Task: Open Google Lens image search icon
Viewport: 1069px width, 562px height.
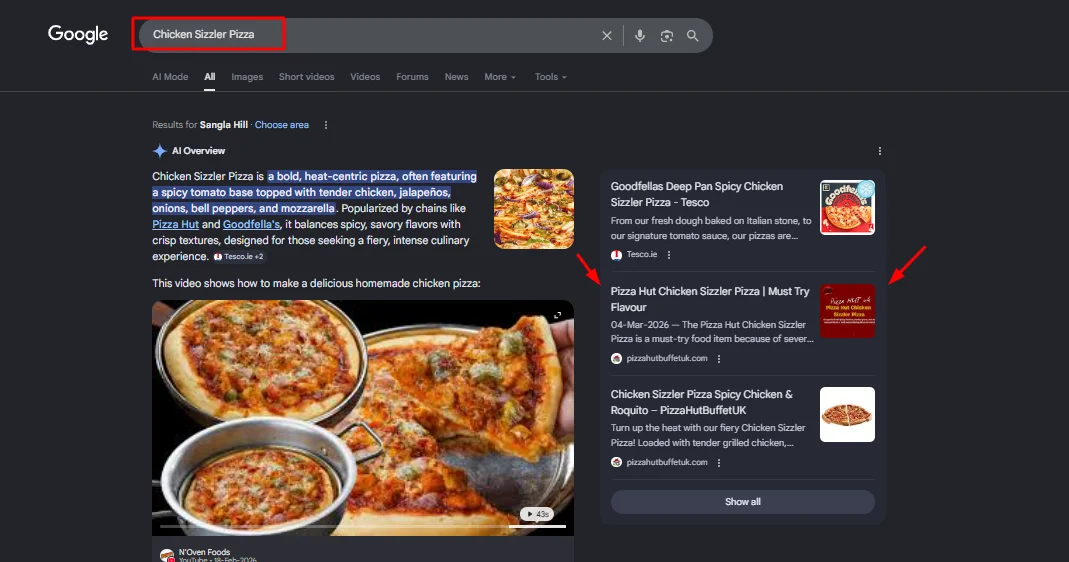Action: click(667, 36)
